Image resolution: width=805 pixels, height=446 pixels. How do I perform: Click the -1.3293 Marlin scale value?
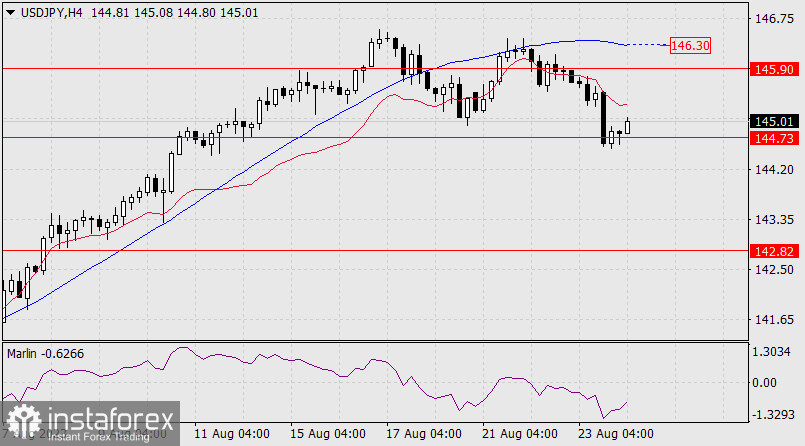pos(773,415)
